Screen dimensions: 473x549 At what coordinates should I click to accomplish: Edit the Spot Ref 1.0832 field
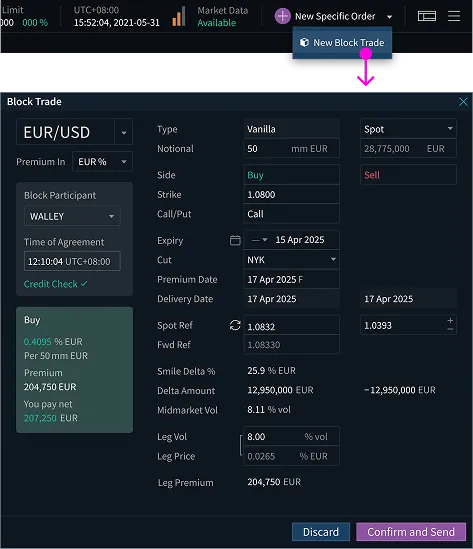[x=291, y=325]
